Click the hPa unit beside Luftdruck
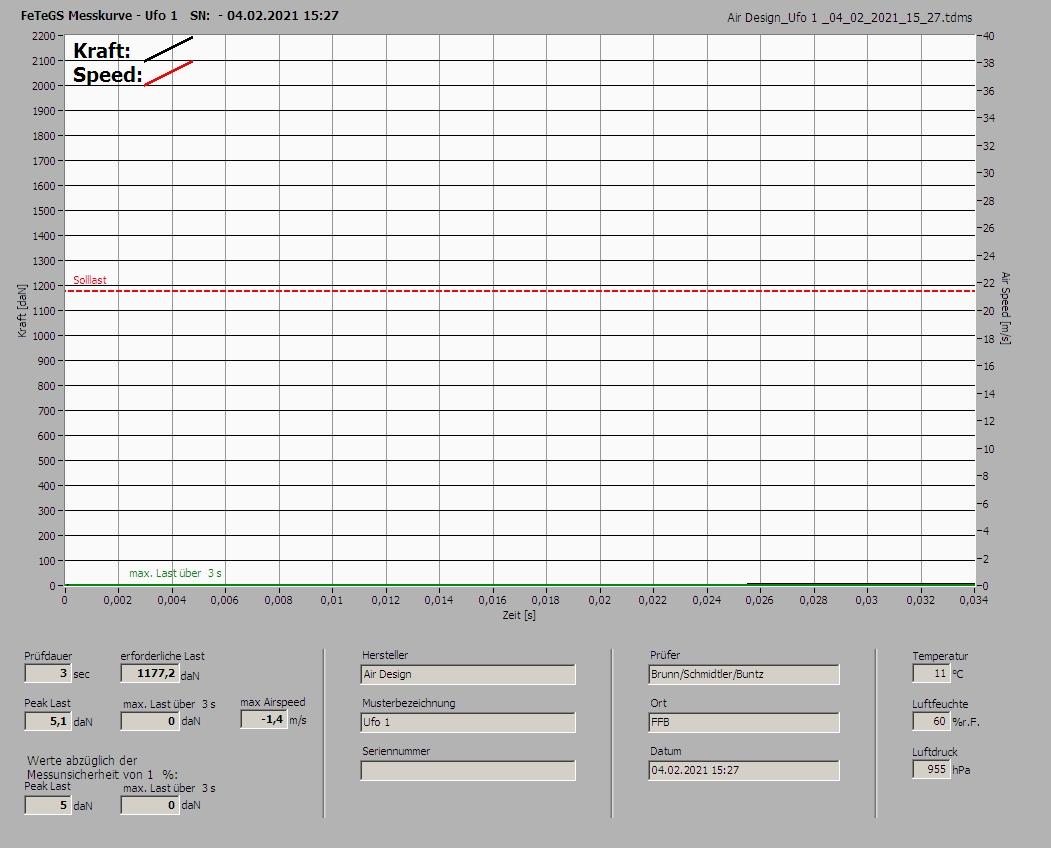 click(961, 770)
